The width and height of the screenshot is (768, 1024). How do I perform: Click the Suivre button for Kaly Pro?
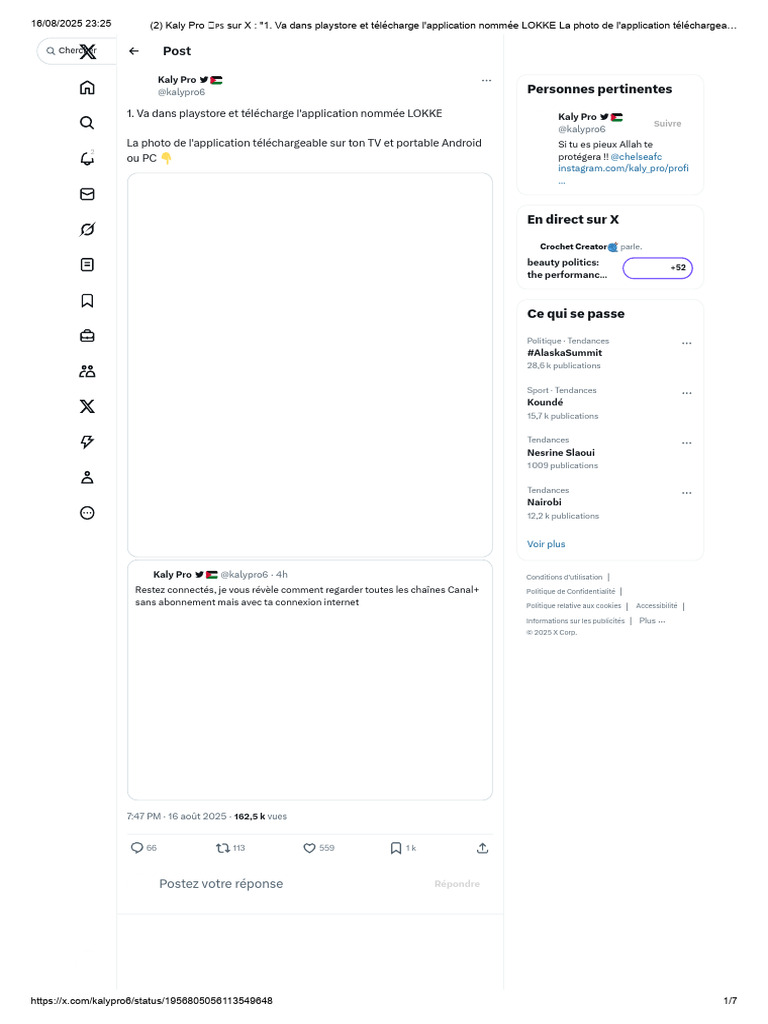coord(667,123)
